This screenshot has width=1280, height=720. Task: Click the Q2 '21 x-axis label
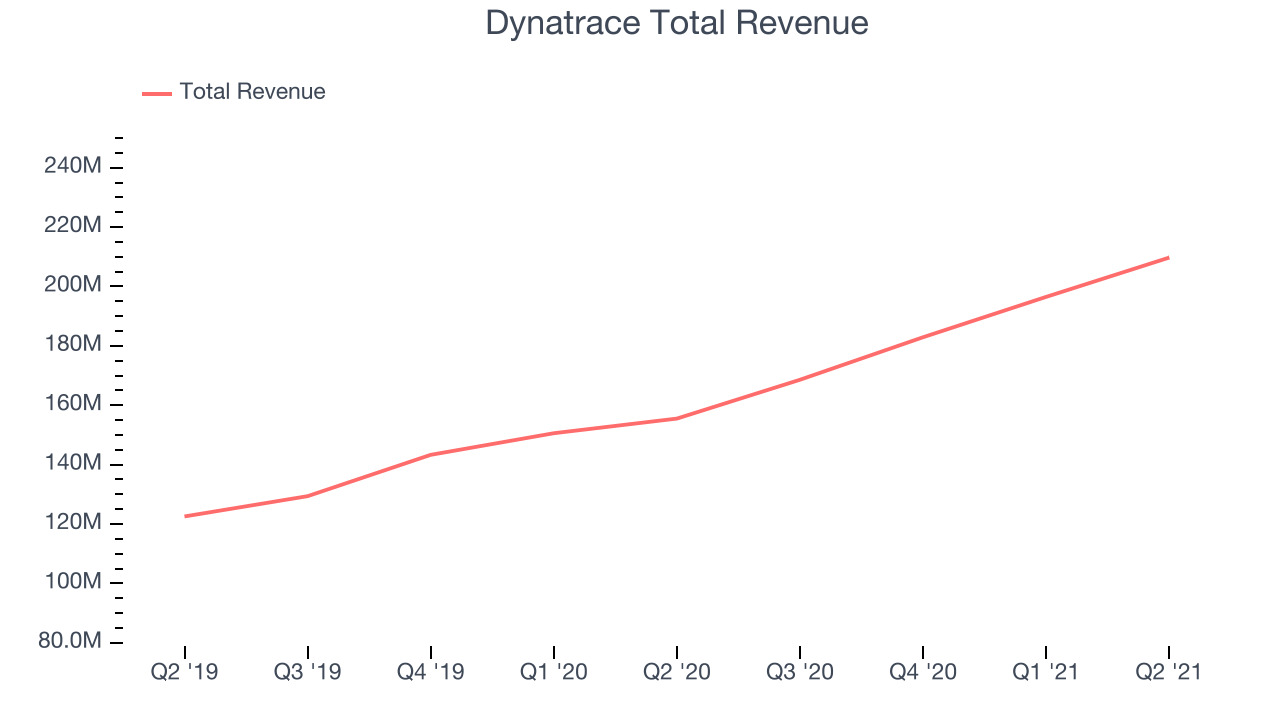[1168, 672]
